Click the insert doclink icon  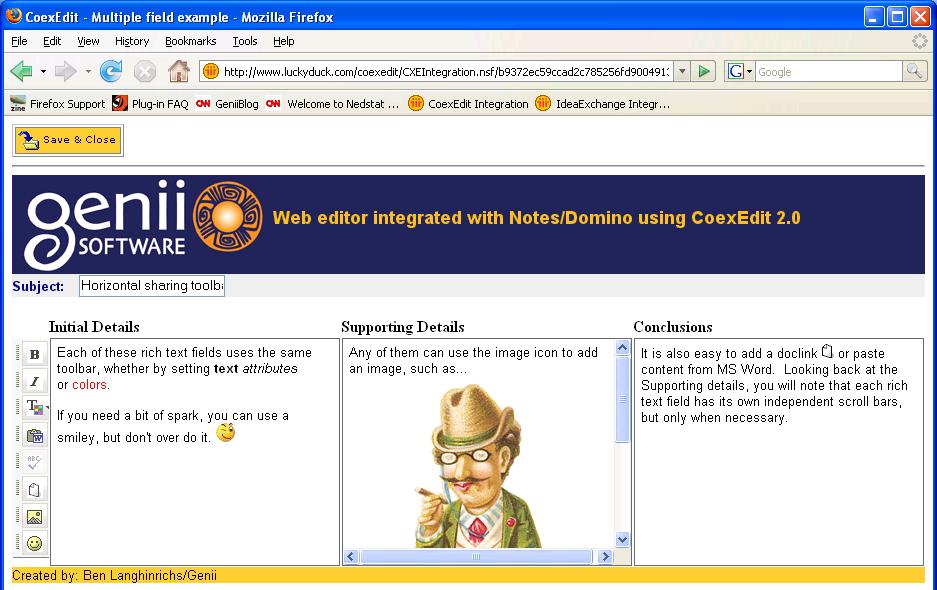[x=35, y=490]
